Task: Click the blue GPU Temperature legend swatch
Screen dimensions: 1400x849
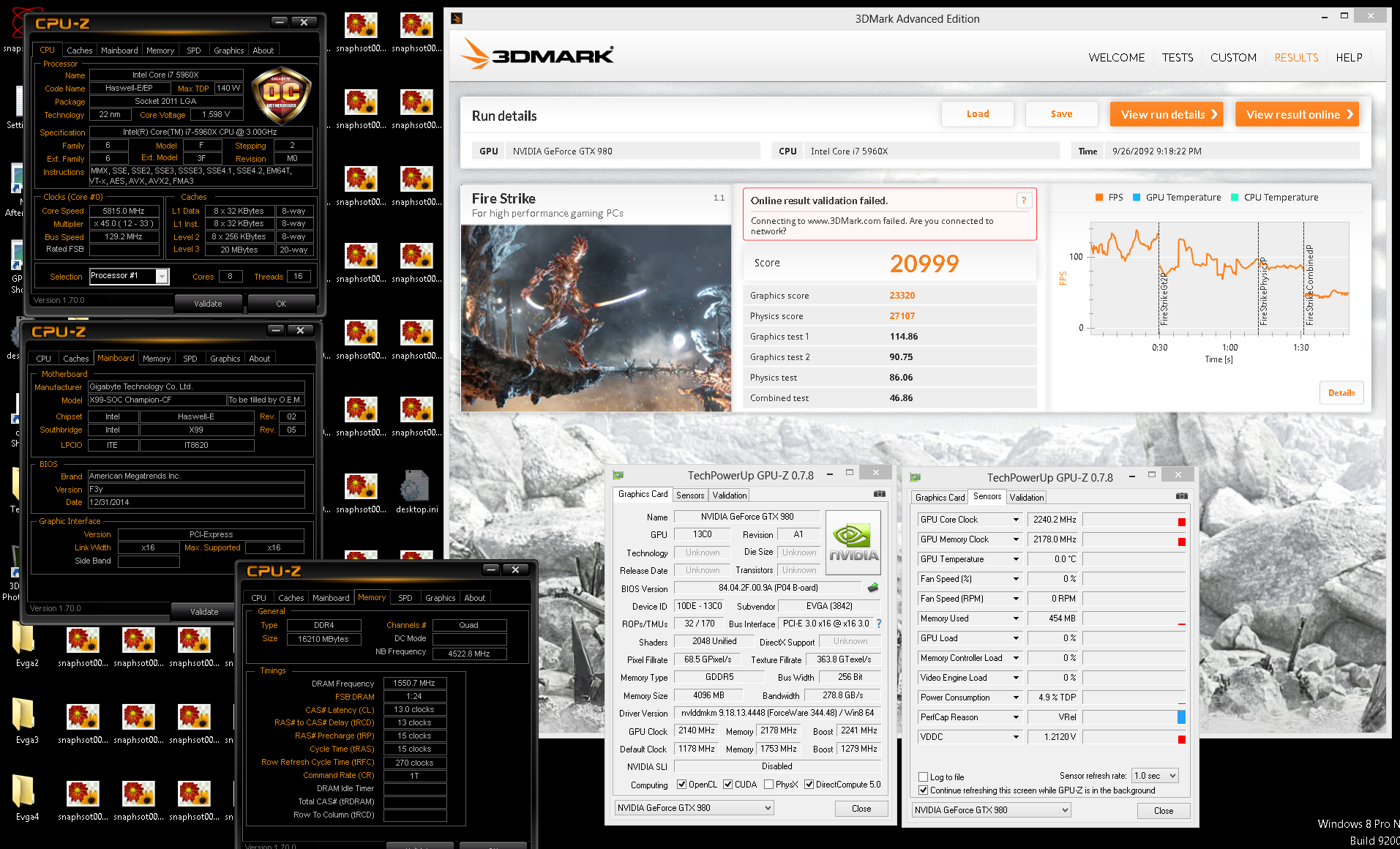Action: click(x=1137, y=198)
